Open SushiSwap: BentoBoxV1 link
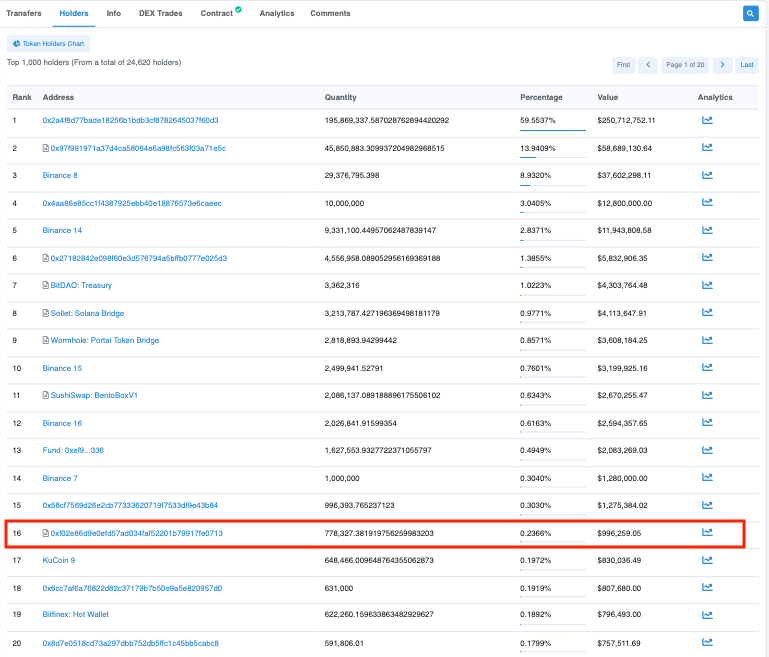Screen dimensions: 769x657 pos(94,395)
